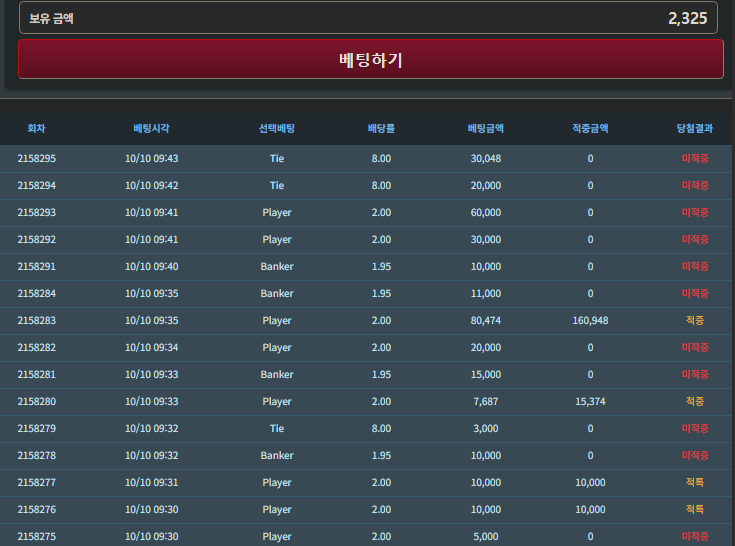
Task: Click bet amount 11,000
Action: (486, 293)
